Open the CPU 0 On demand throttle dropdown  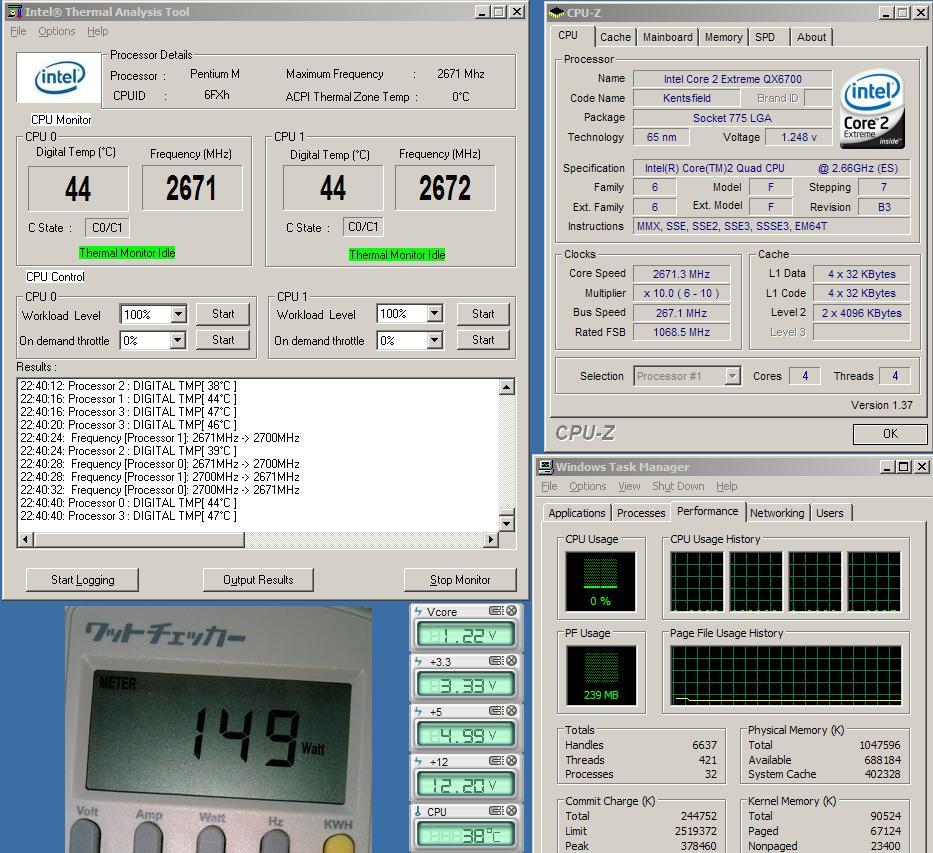click(177, 340)
